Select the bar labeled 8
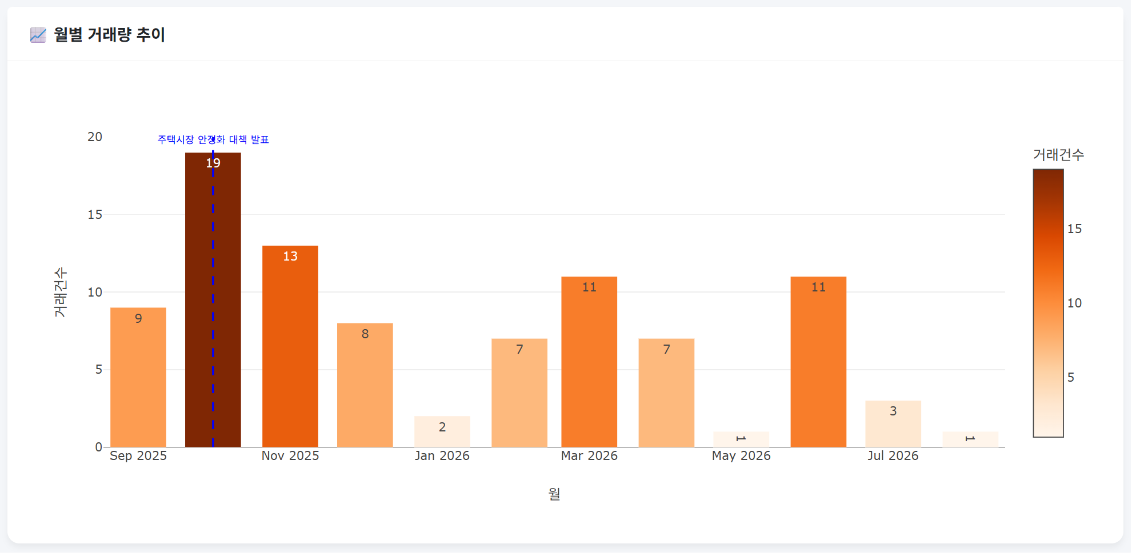The image size is (1131, 553). (365, 385)
